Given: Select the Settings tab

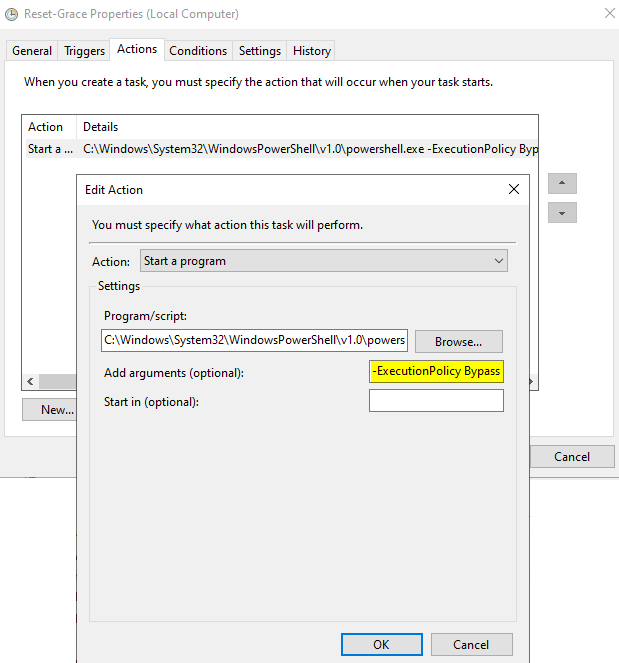Looking at the screenshot, I should pyautogui.click(x=260, y=51).
